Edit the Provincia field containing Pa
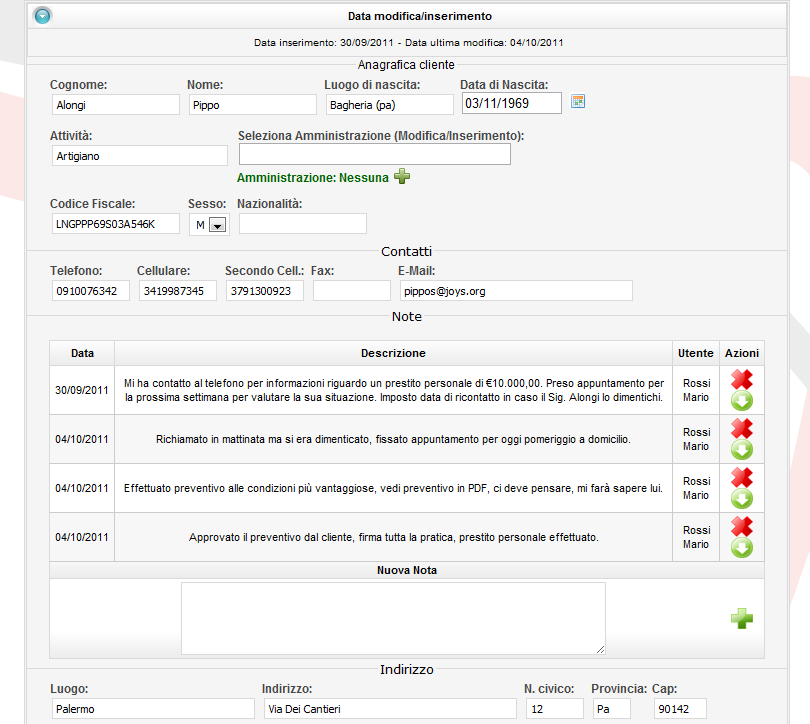 tap(612, 709)
